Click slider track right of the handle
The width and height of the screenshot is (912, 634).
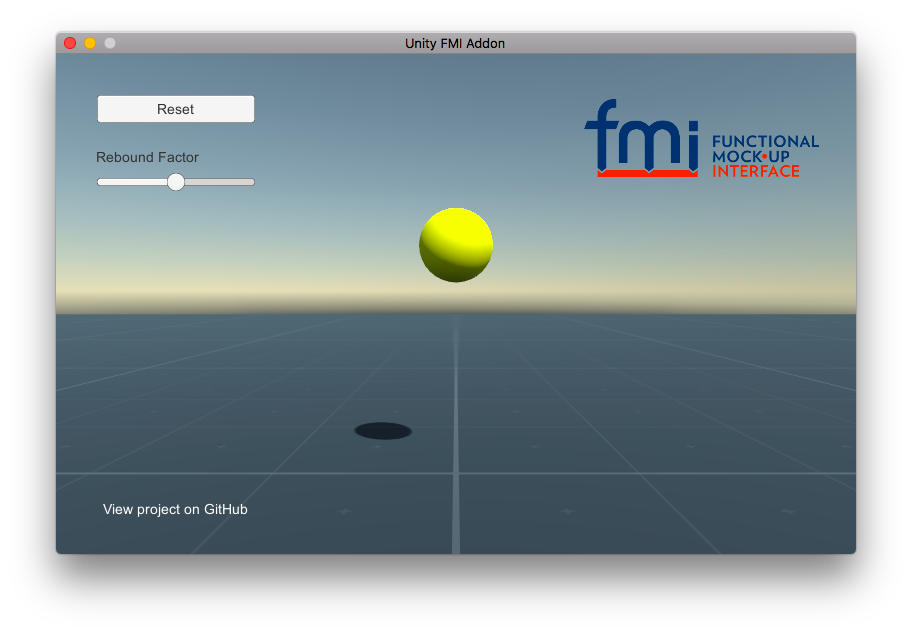217,182
